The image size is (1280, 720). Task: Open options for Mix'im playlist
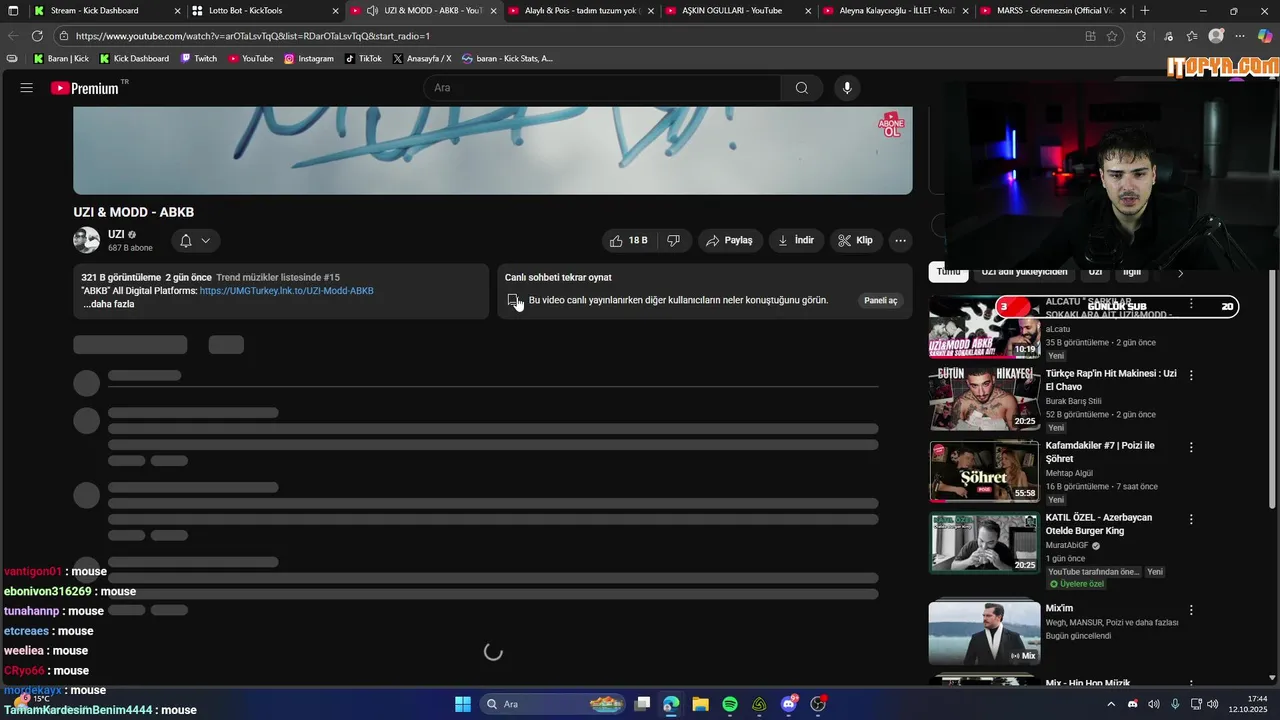pos(1191,609)
